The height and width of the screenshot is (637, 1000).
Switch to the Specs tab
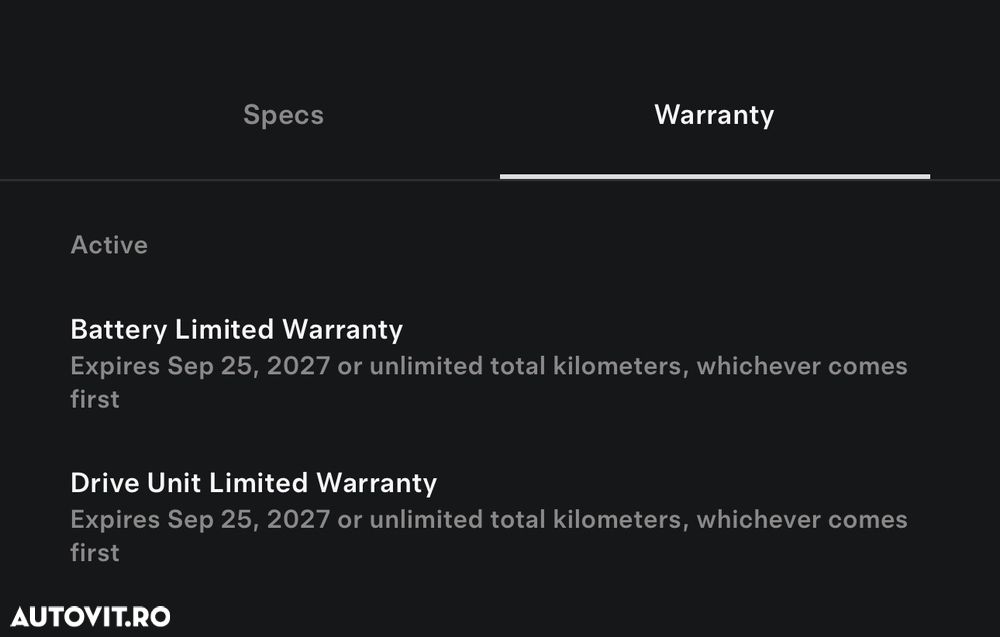283,115
